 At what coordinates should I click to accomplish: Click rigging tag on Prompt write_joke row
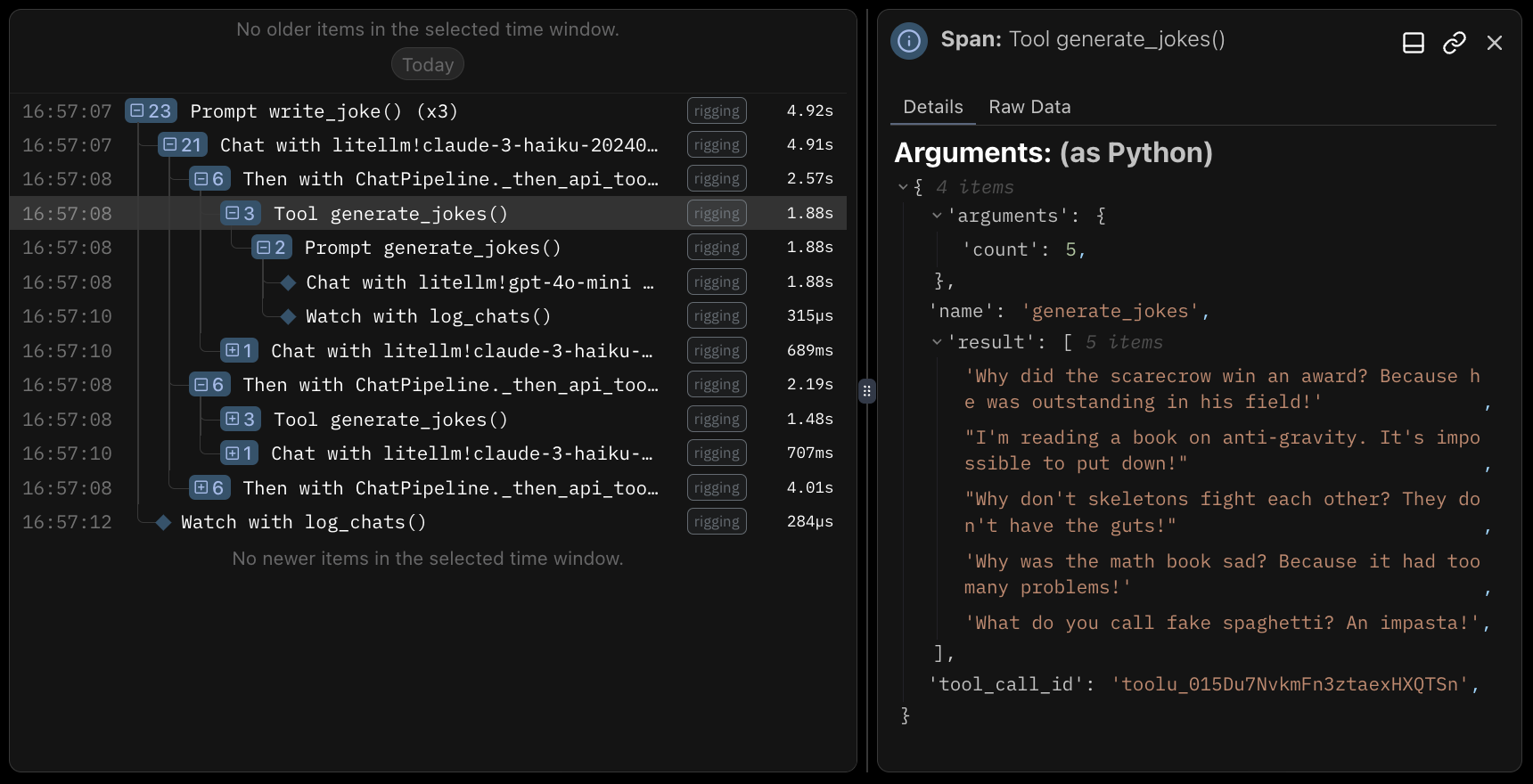click(717, 111)
